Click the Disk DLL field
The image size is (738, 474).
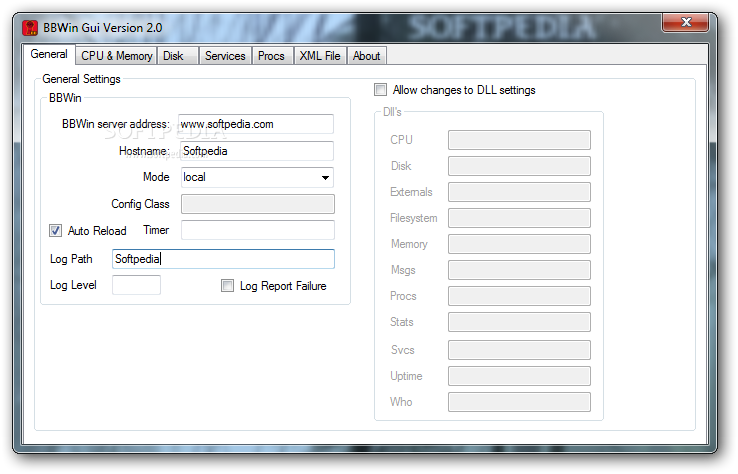519,166
